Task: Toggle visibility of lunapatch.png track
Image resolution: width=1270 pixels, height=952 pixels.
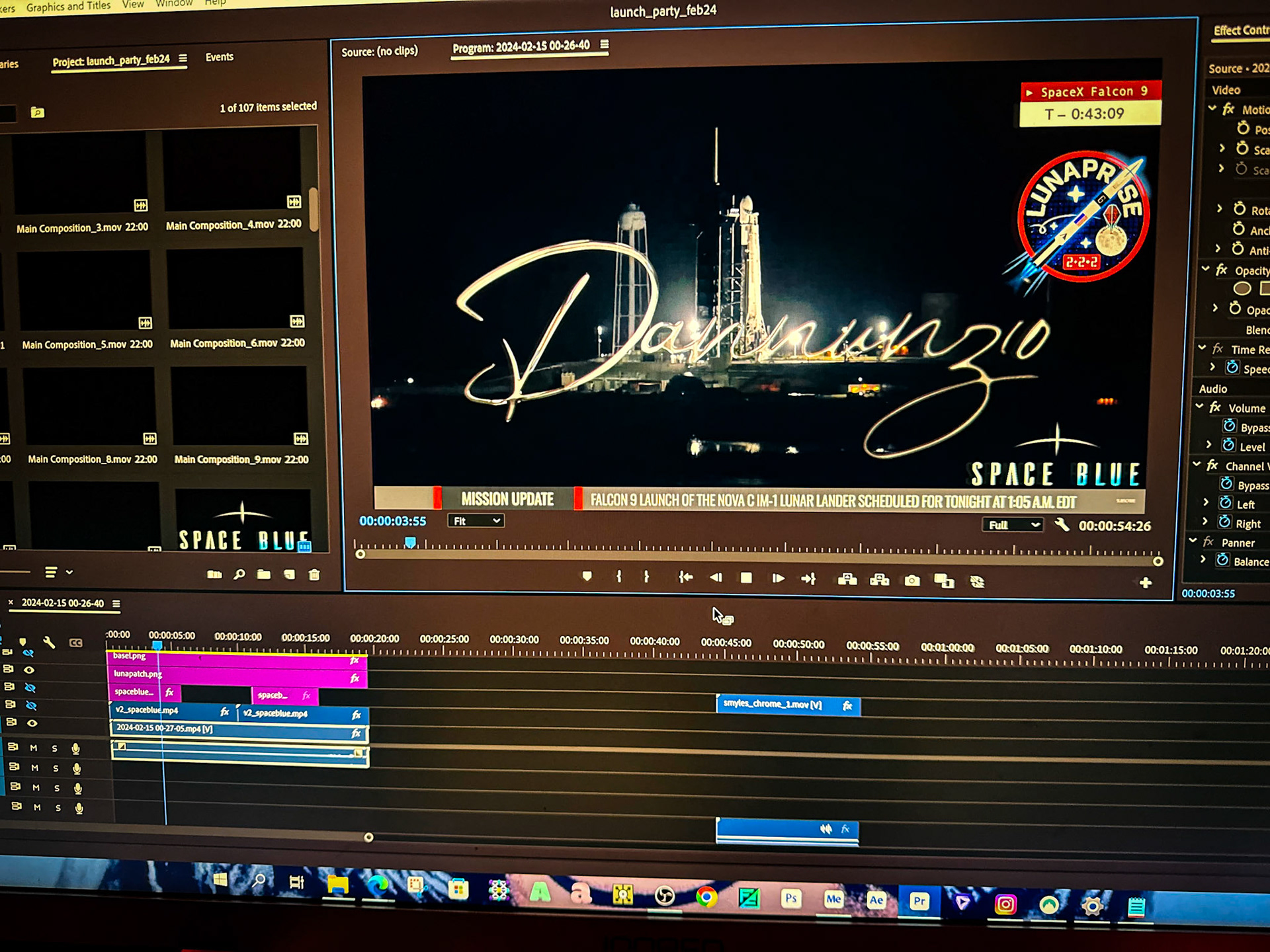Action: 29,670
